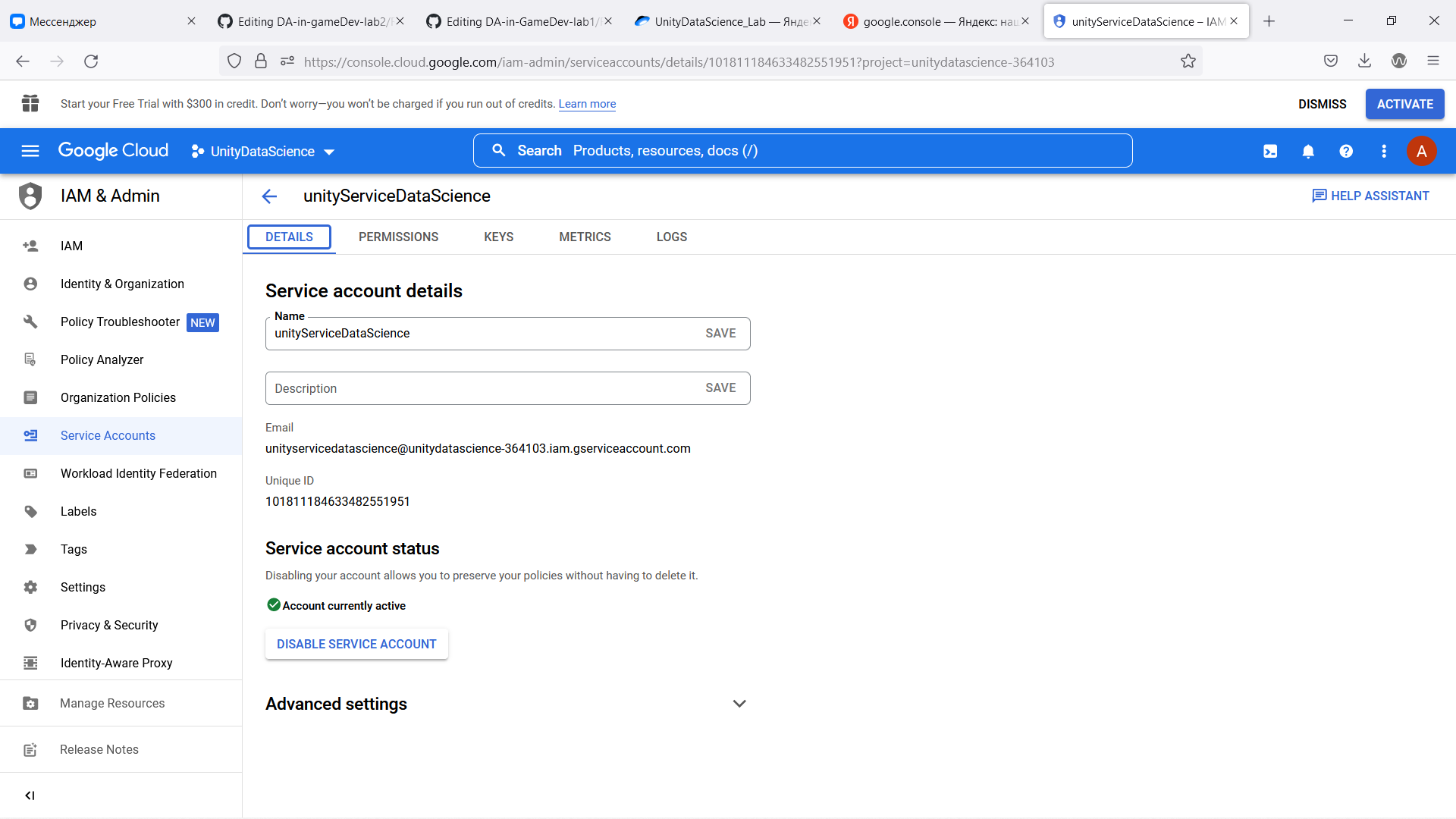Open the account avatar labeled A

point(1422,152)
